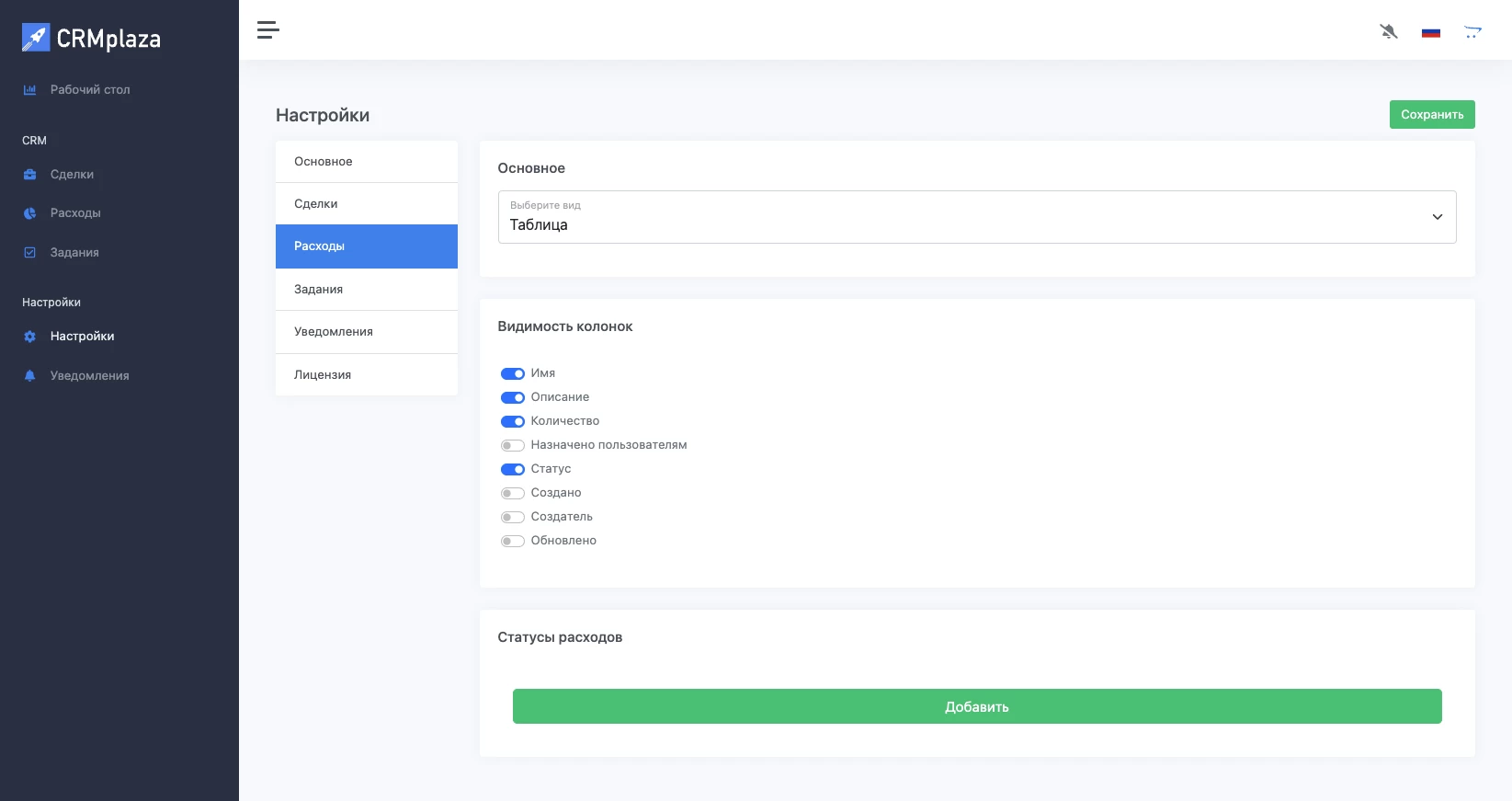Disable the Статус column toggle
This screenshot has width=1512, height=801.
pos(512,469)
